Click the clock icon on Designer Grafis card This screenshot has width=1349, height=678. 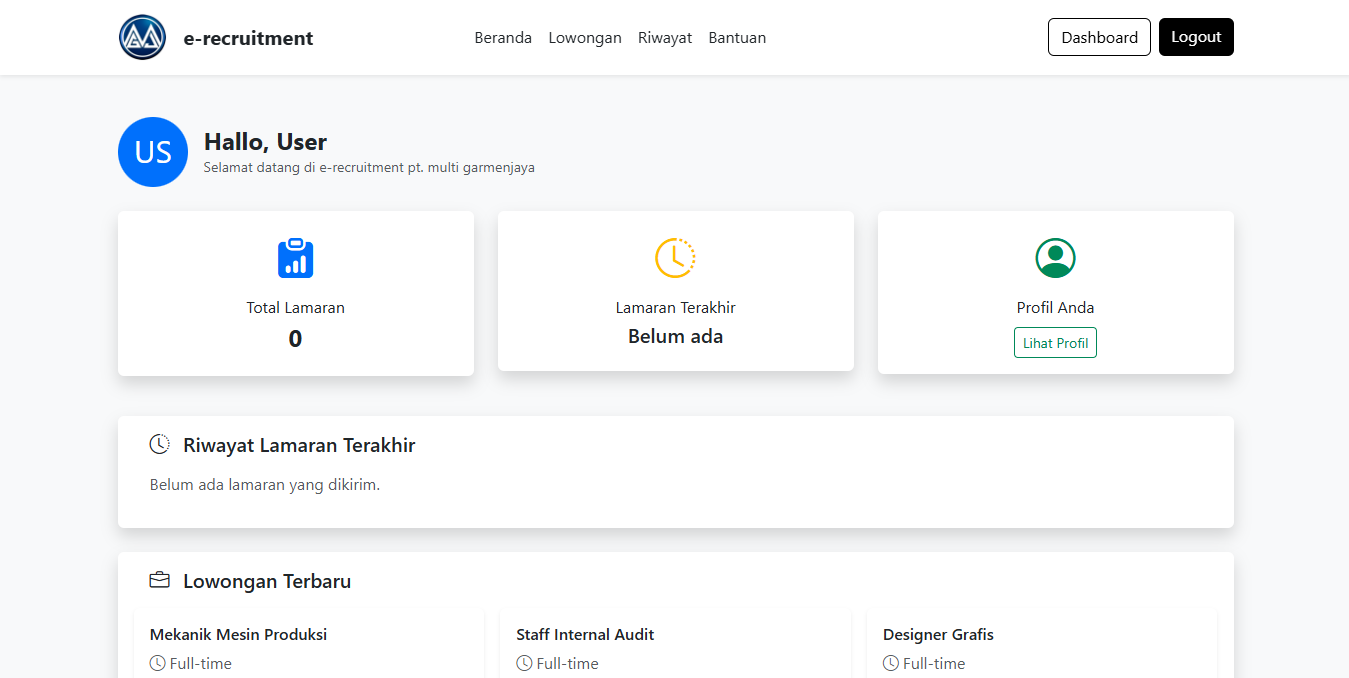pyautogui.click(x=890, y=662)
